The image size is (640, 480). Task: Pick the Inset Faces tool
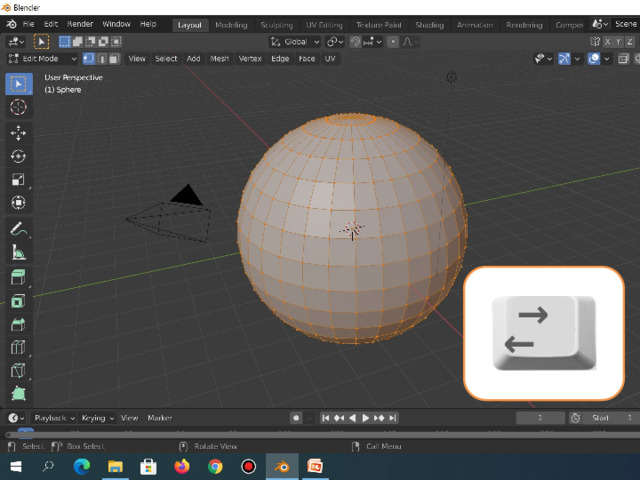pos(18,301)
